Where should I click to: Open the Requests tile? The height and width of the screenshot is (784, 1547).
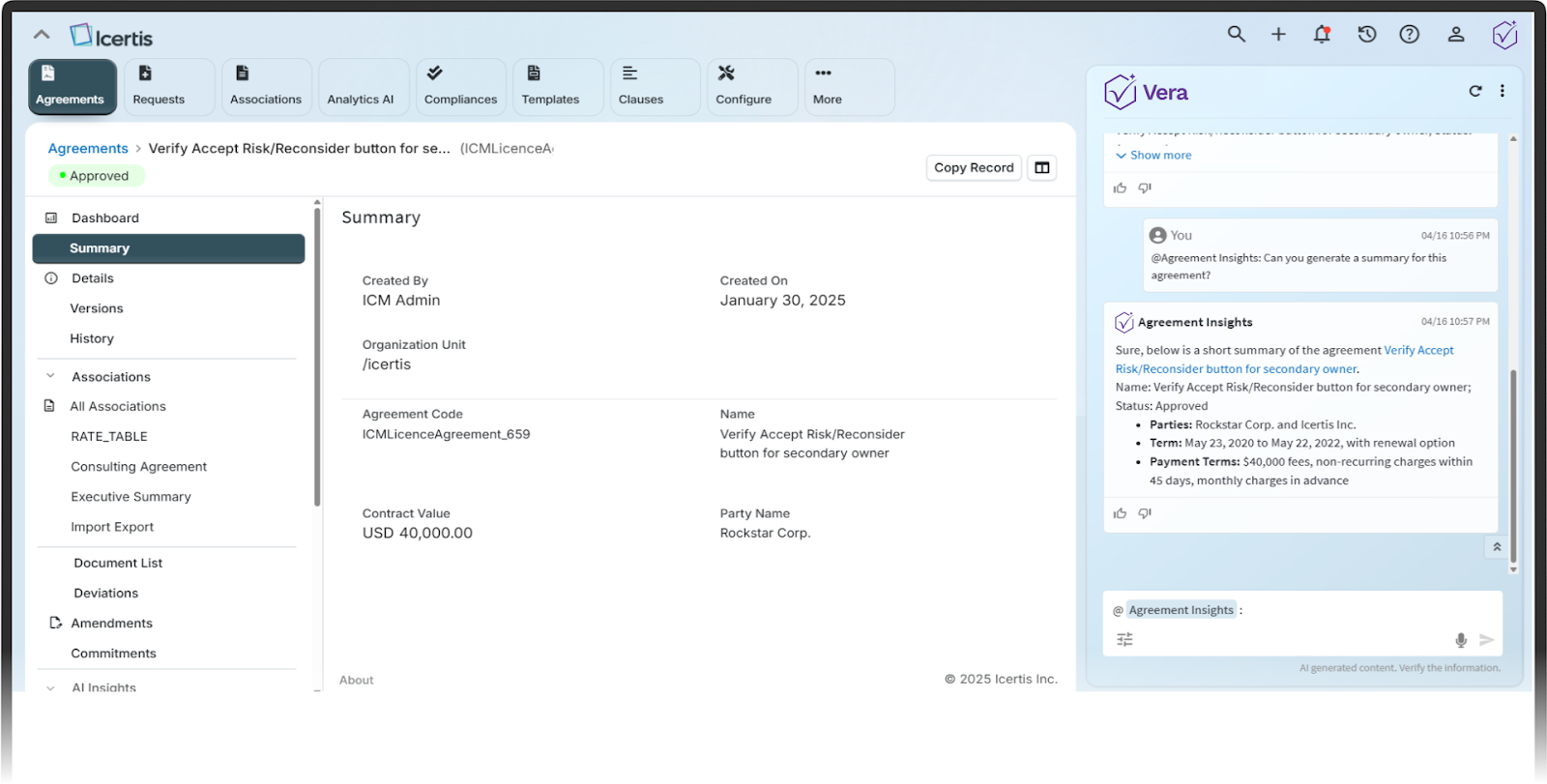169,86
